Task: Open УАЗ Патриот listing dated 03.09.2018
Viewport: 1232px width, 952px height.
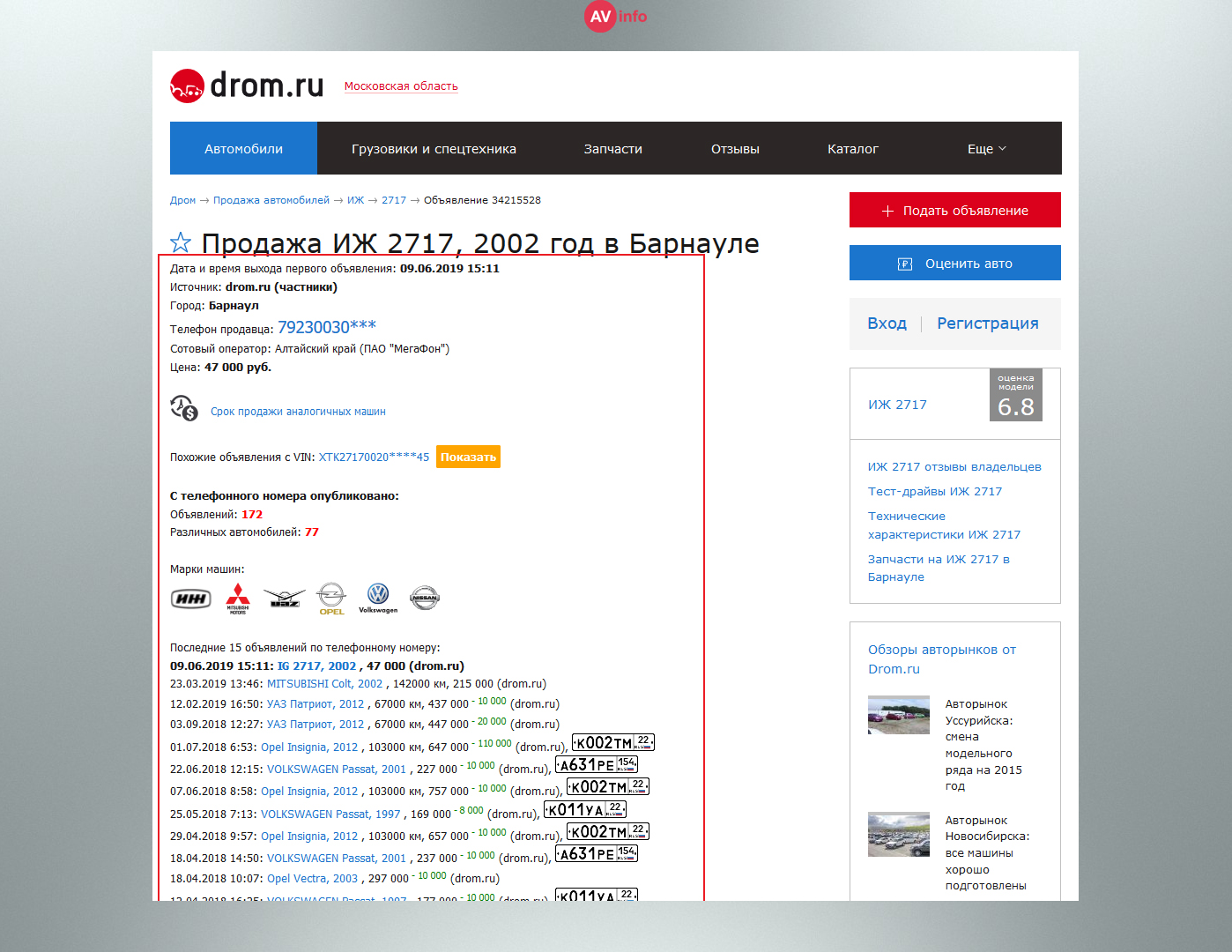Action: (315, 725)
